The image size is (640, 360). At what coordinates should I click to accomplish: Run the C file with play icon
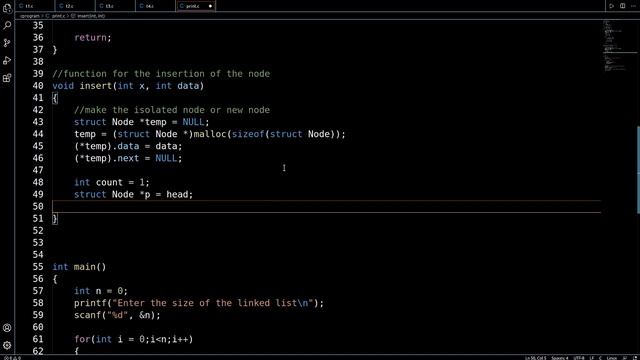(611, 6)
